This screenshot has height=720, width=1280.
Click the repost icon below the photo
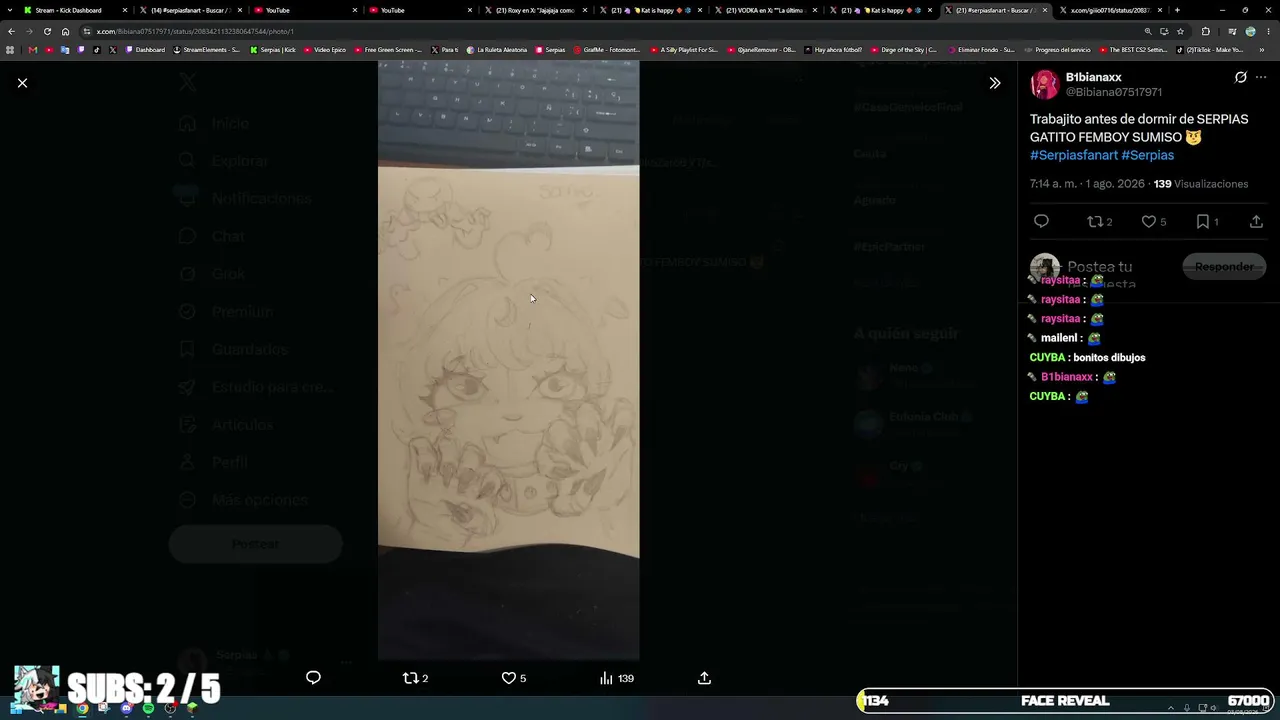415,678
